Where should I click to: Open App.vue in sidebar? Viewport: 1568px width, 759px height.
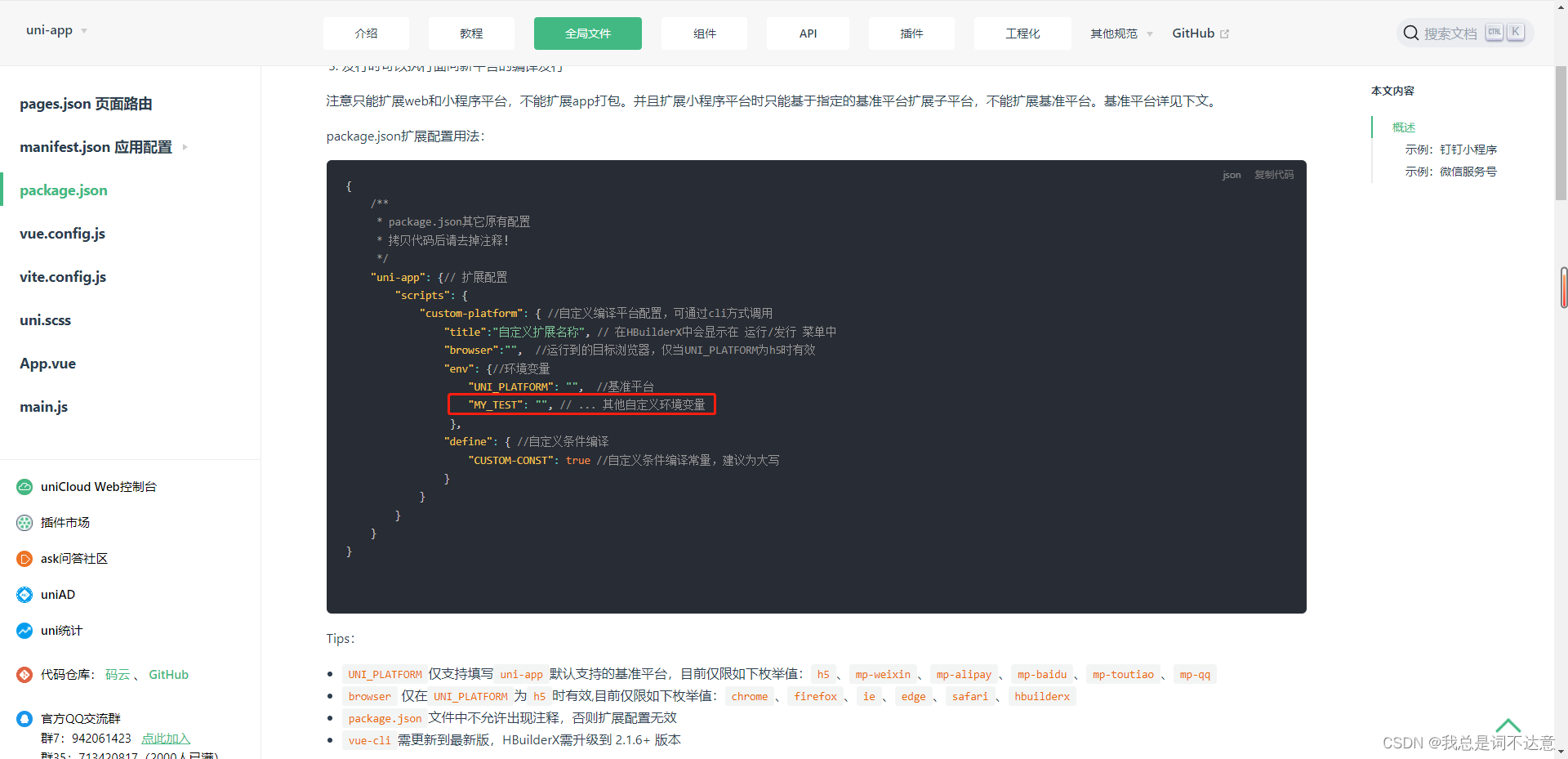(x=47, y=364)
